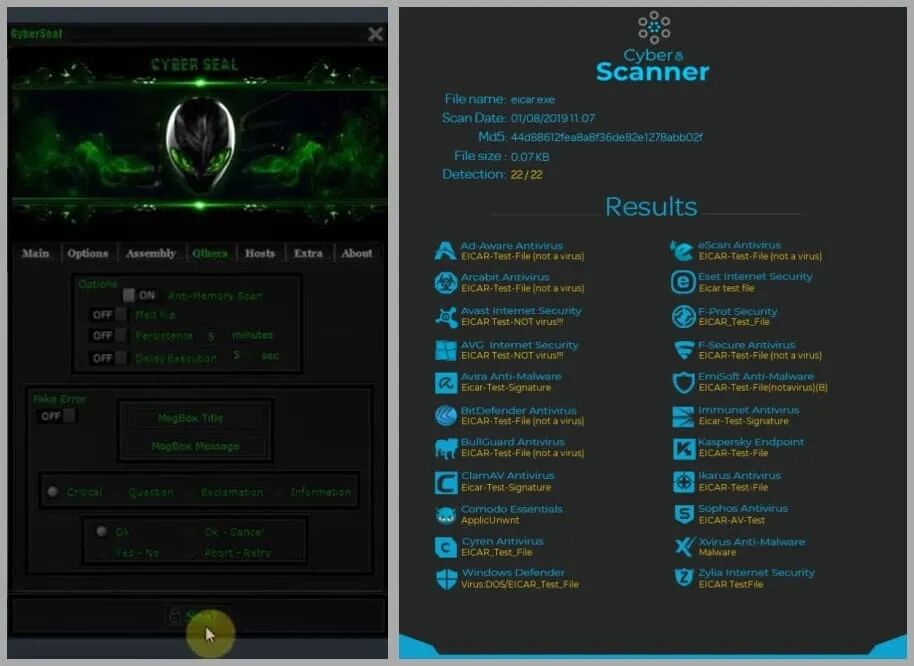Click the Windows Defender shield icon

(x=447, y=579)
